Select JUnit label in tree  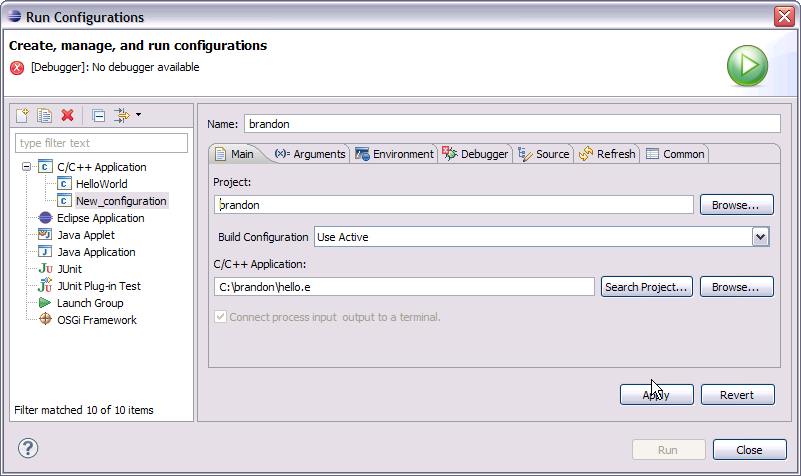(x=69, y=269)
